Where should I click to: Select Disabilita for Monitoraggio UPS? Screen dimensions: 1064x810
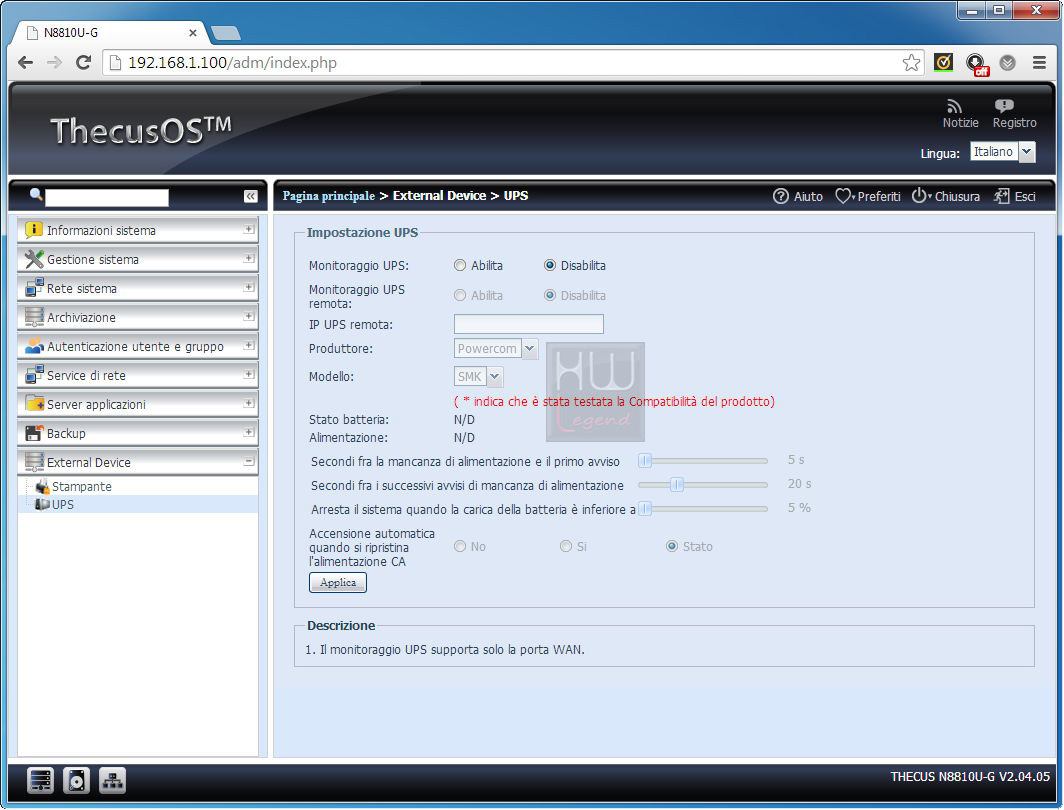[x=550, y=265]
